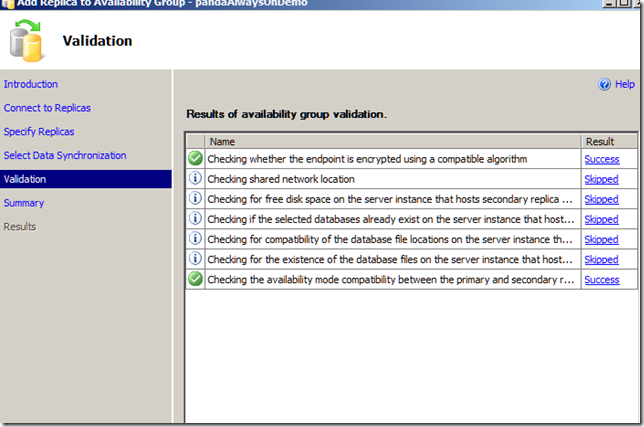The image size is (644, 427).
Task: Click the info icon beside shared network location check
Action: click(x=196, y=179)
